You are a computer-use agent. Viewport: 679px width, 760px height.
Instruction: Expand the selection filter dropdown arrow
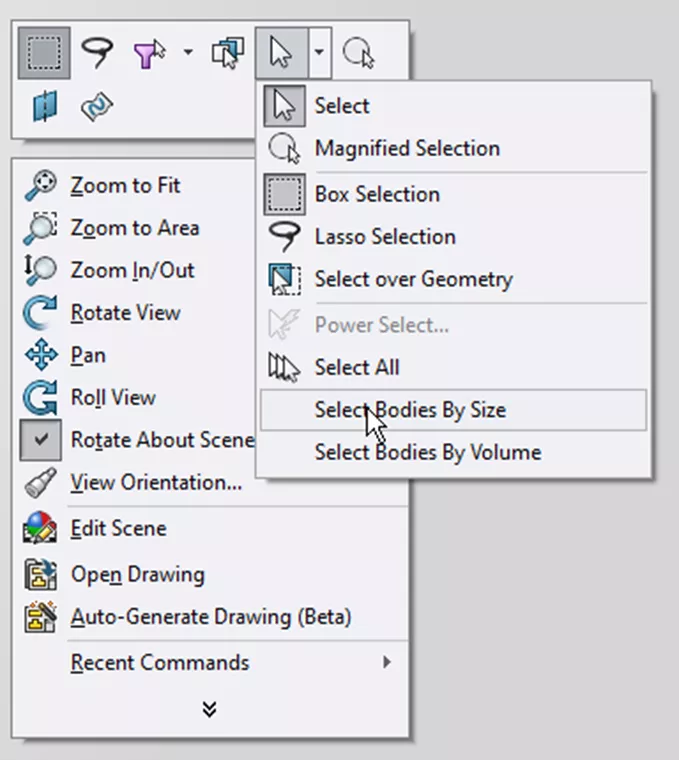[x=188, y=53]
